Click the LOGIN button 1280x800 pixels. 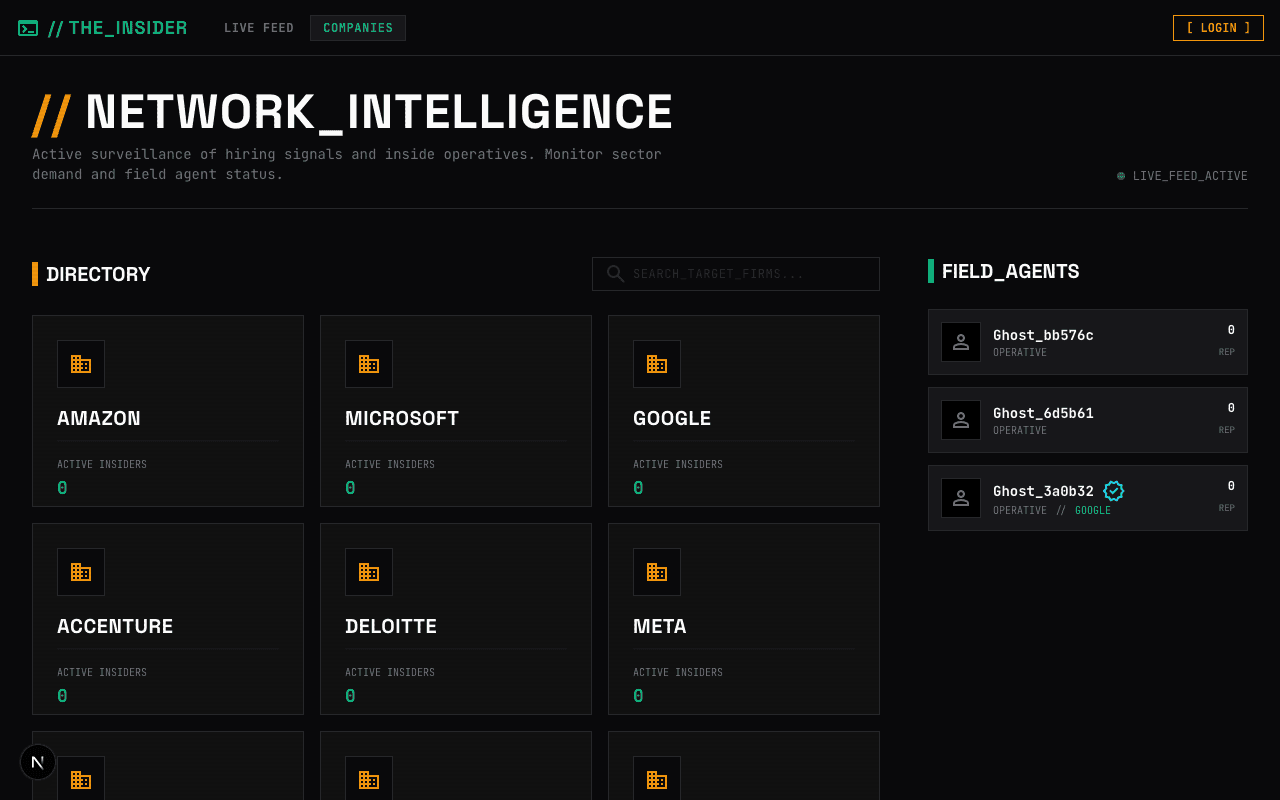(x=1218, y=28)
